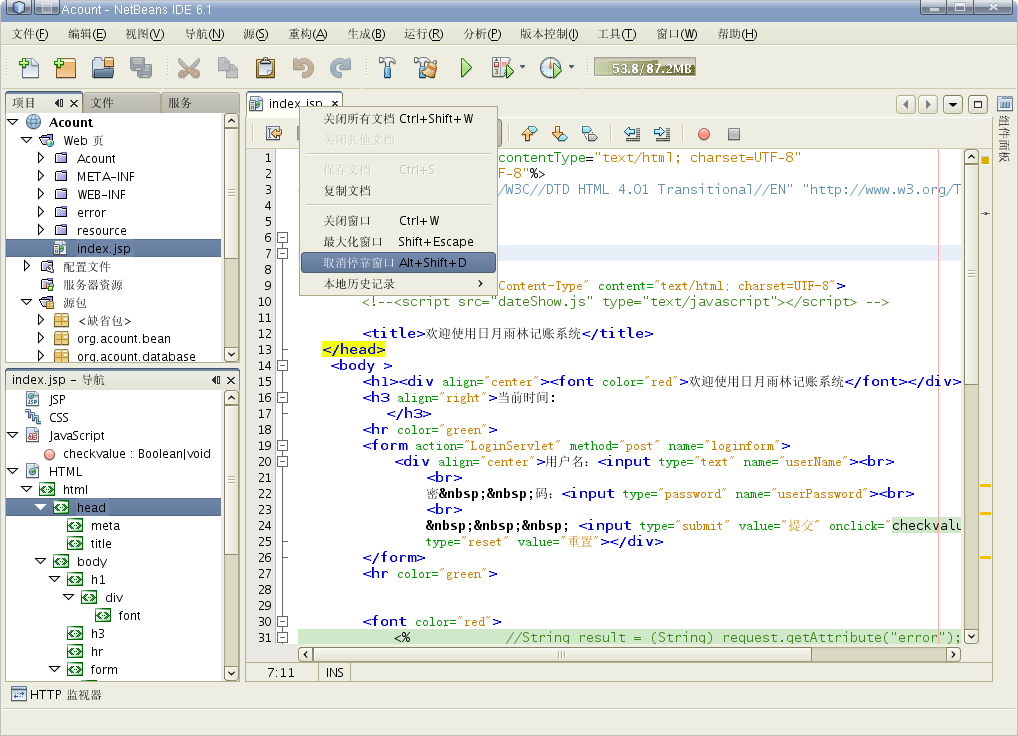The image size is (1018, 736).
Task: Click the Open Project toolbar icon
Action: (103, 67)
